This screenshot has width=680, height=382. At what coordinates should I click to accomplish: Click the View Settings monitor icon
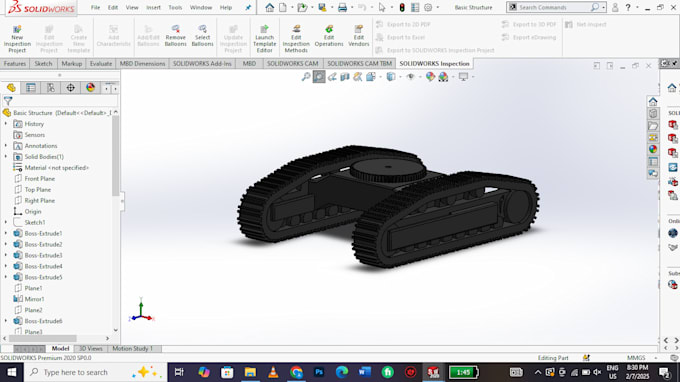[463, 77]
